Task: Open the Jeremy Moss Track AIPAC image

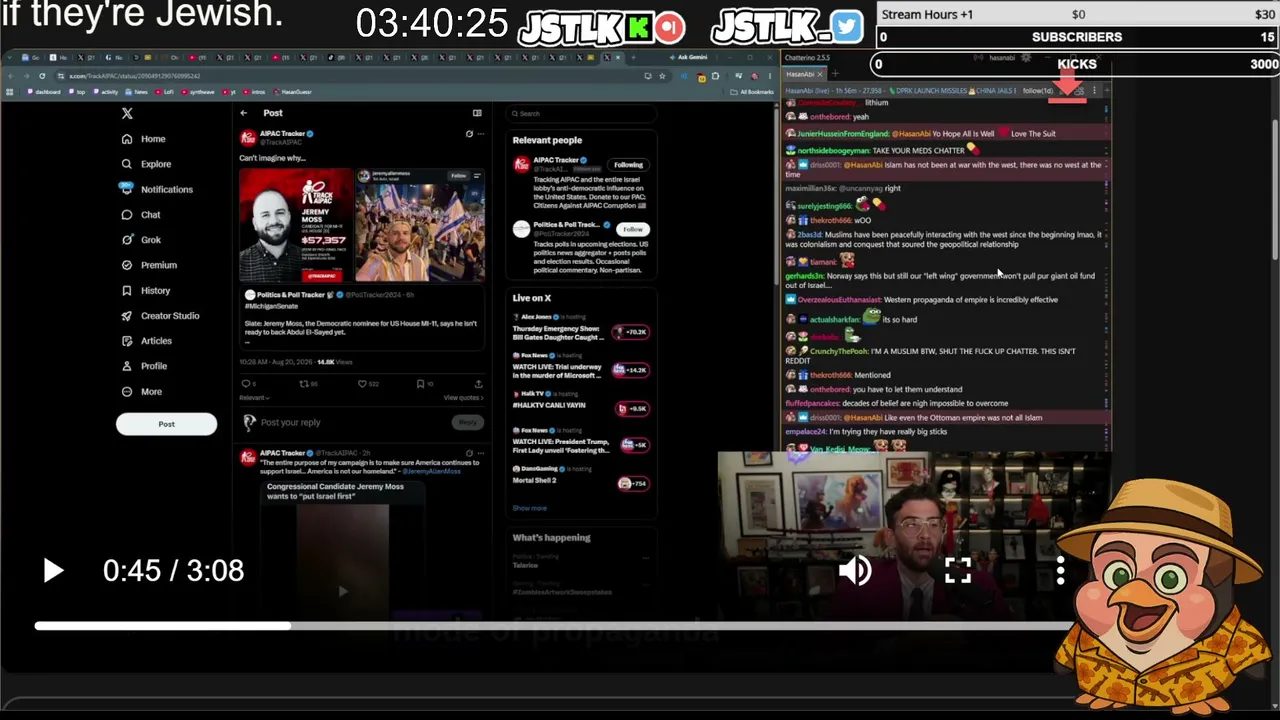Action: pyautogui.click(x=296, y=225)
